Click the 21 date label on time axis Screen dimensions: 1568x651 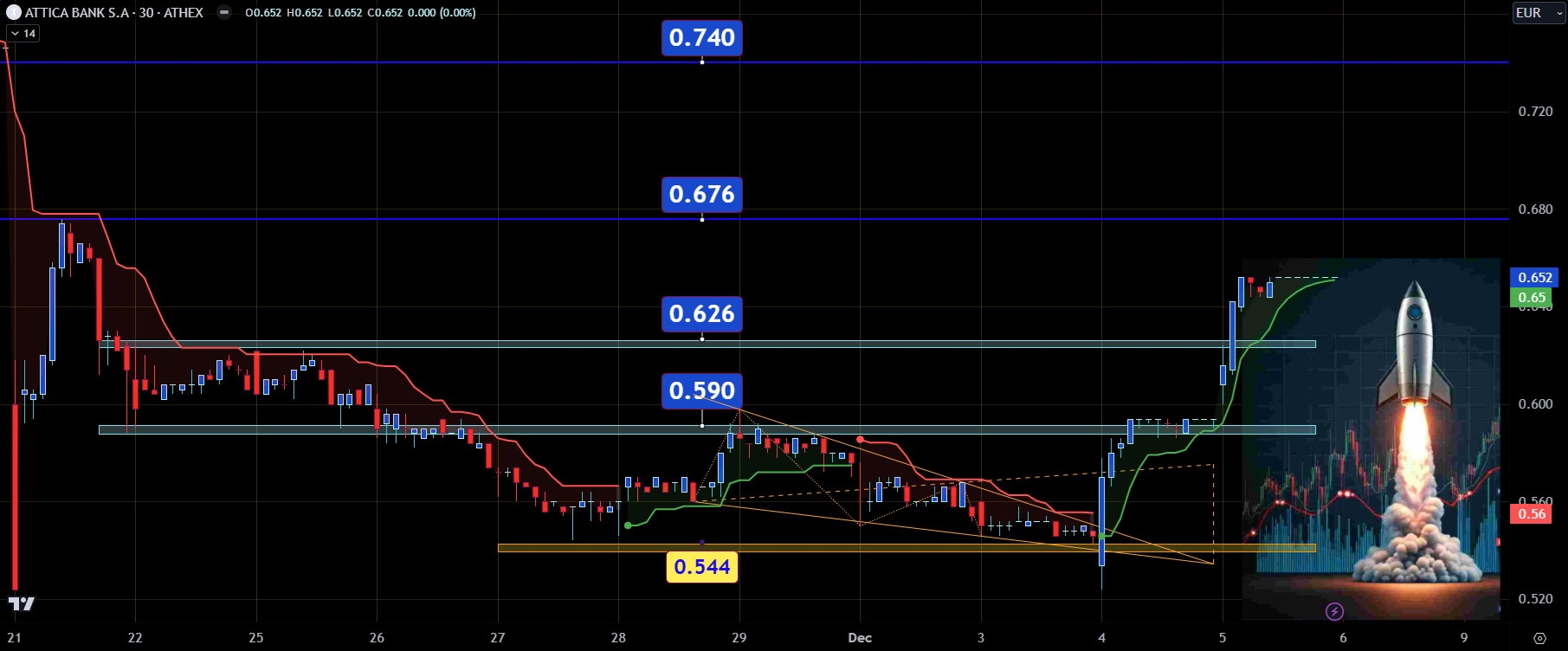click(14, 638)
